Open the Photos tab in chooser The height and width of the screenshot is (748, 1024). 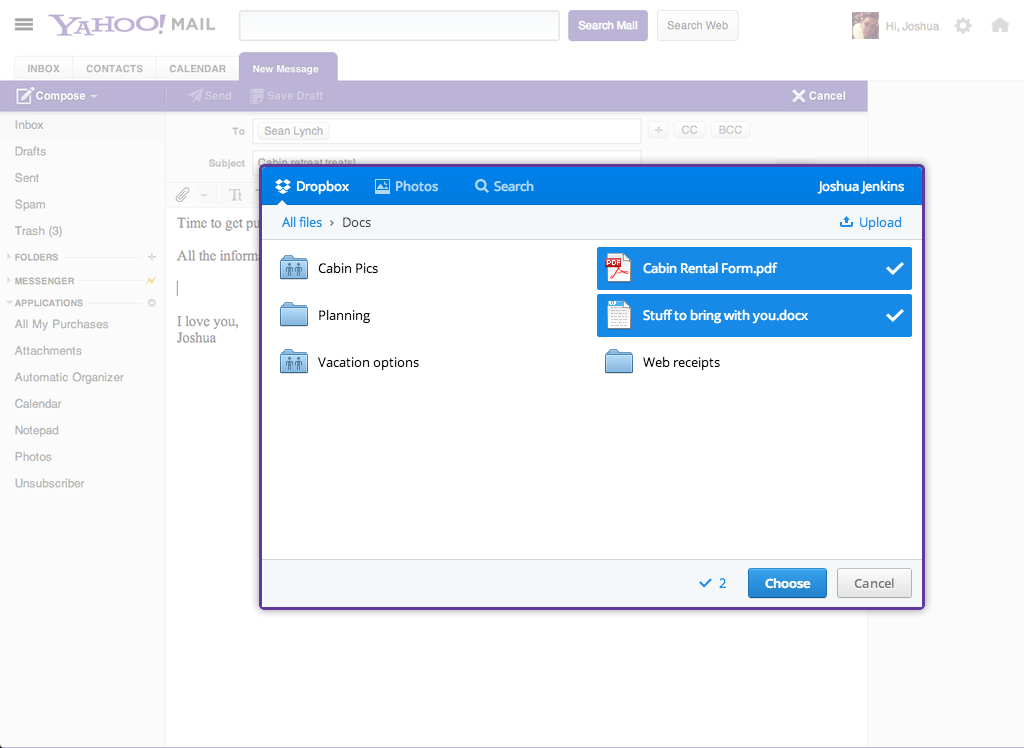click(406, 186)
